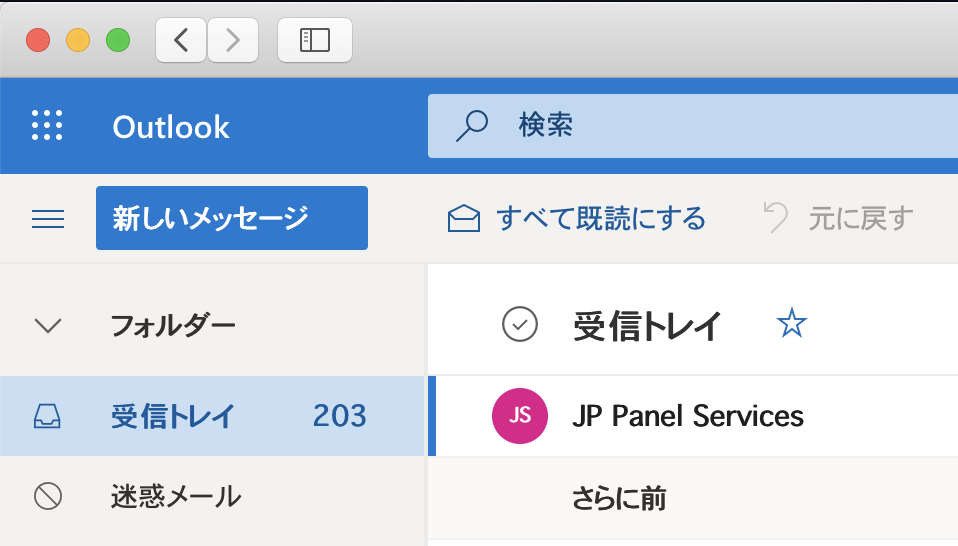958x546 pixels.
Task: Open the 受信トレイ folder in sidebar
Action: (173, 416)
